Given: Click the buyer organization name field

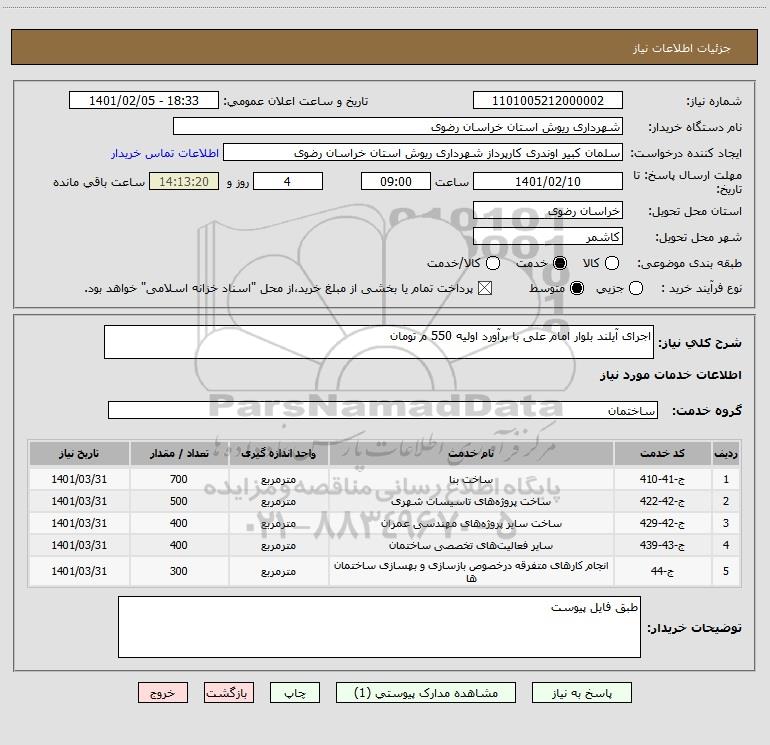Looking at the screenshot, I should click(398, 127).
